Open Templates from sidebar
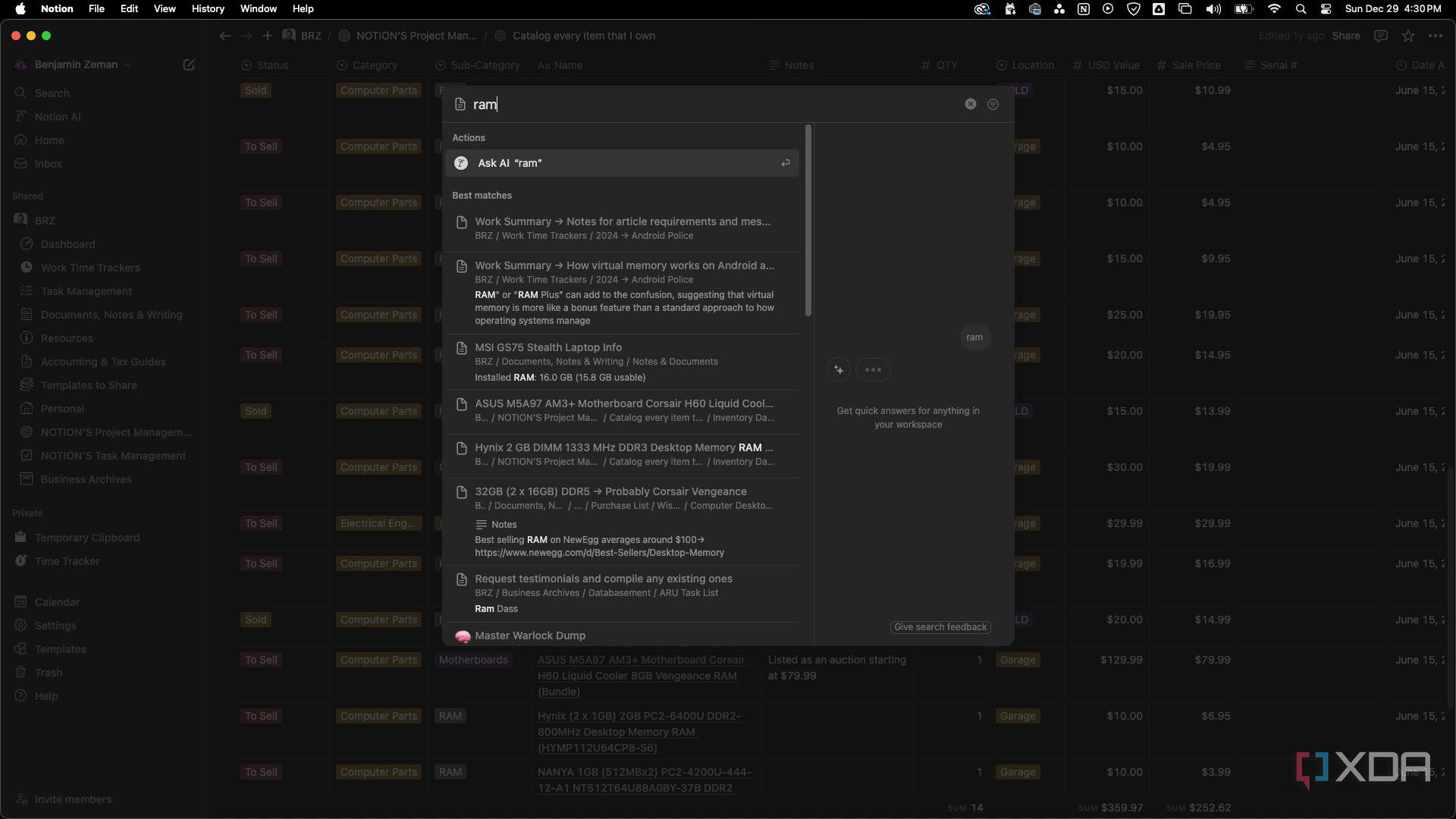 pyautogui.click(x=61, y=649)
